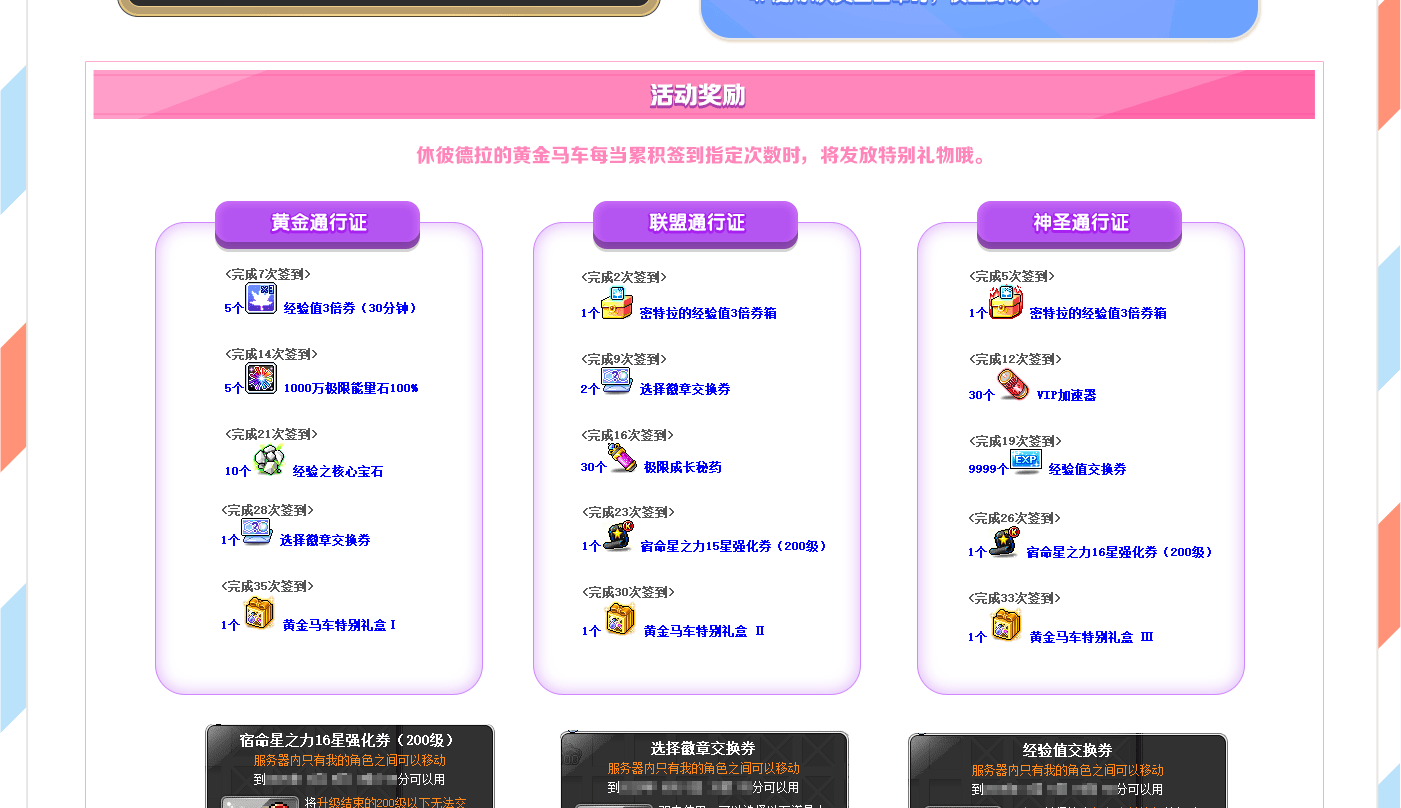This screenshot has width=1401, height=808.
Task: Open the 经验值3倍券（30分钟） link
Action: pos(350,308)
